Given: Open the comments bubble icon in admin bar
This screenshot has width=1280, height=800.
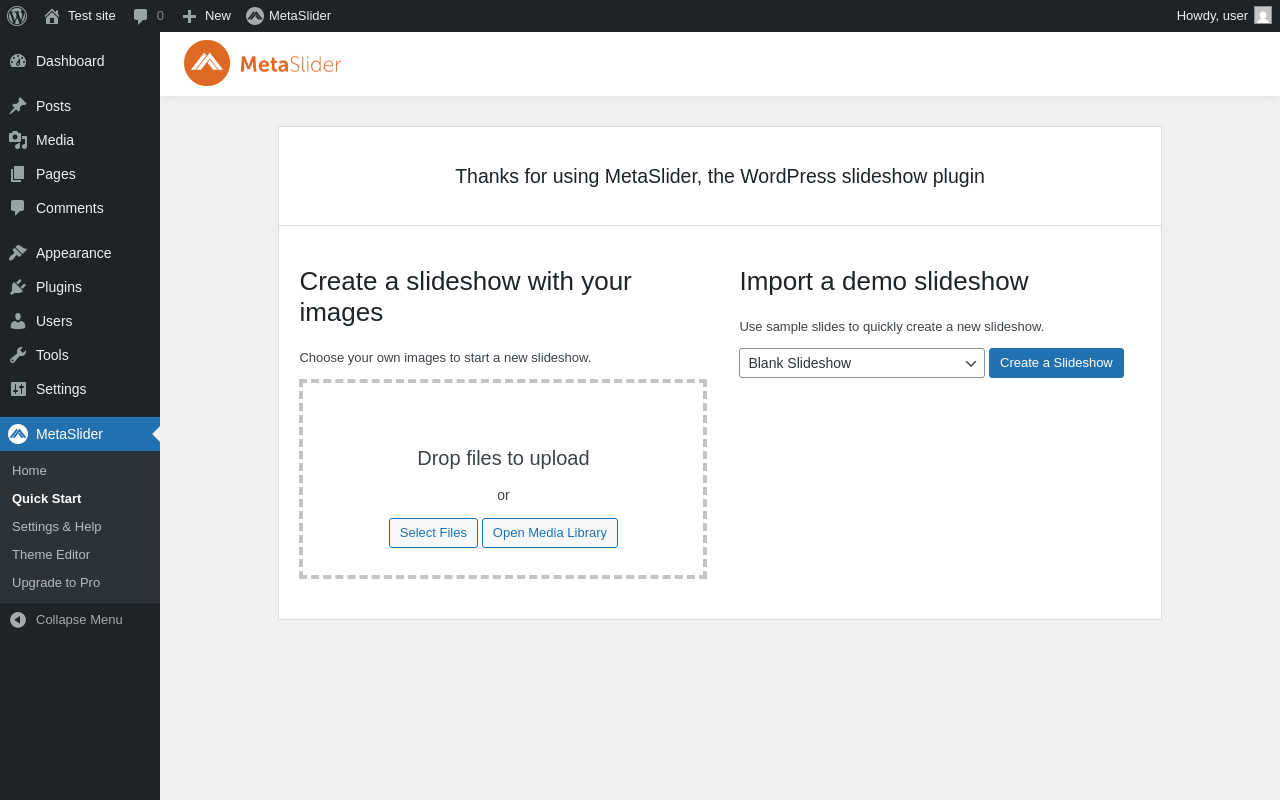Looking at the screenshot, I should [141, 16].
